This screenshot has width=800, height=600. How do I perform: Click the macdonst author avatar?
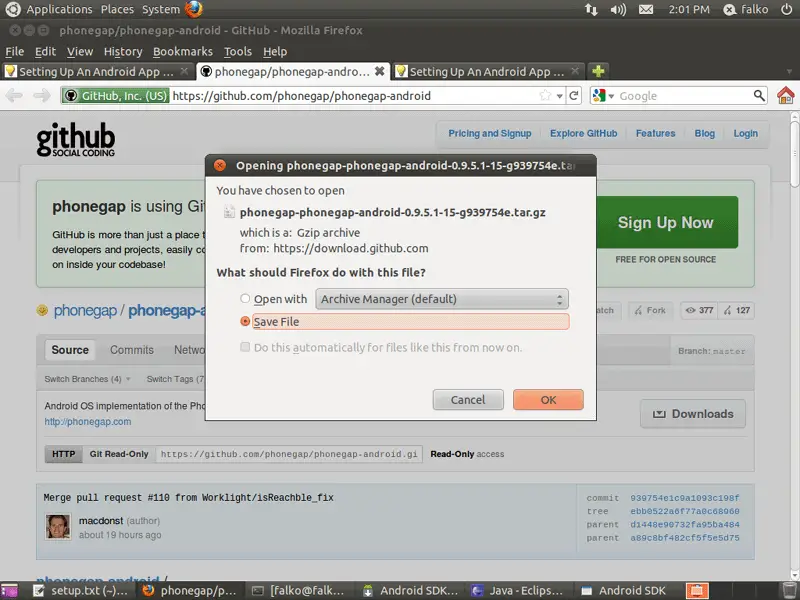pos(58,527)
